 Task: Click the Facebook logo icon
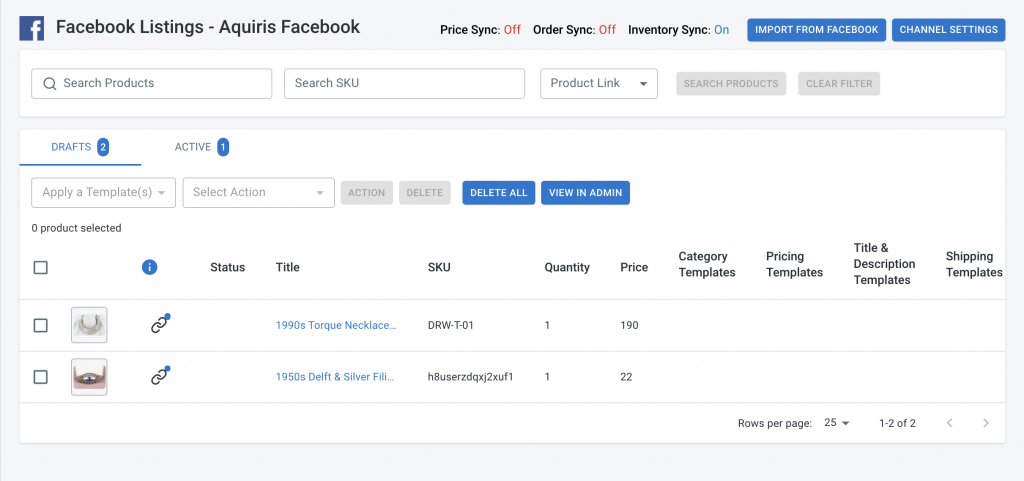pyautogui.click(x=31, y=29)
